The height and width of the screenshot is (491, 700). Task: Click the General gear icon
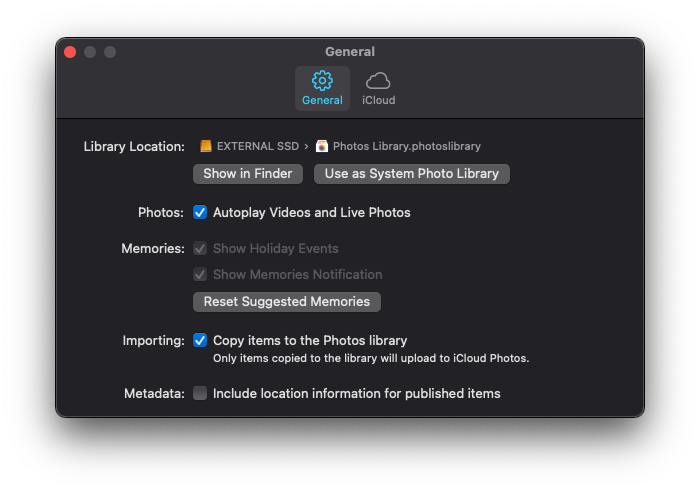(x=322, y=81)
